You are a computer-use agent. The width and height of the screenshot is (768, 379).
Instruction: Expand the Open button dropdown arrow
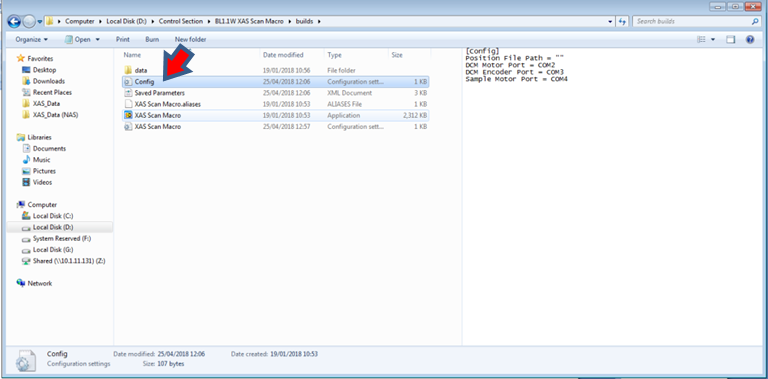[x=97, y=39]
